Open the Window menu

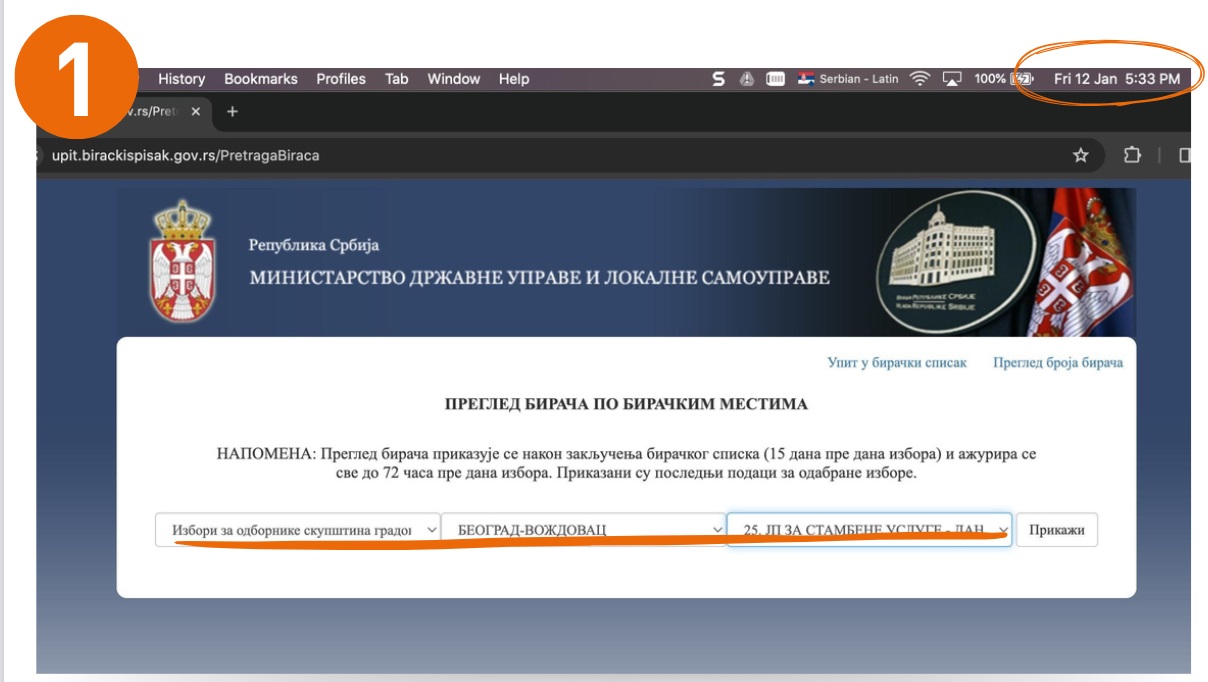coord(453,79)
